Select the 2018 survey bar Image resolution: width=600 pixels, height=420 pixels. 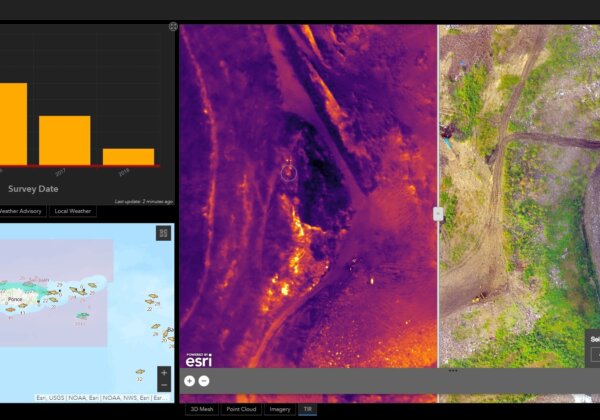[x=128, y=156]
